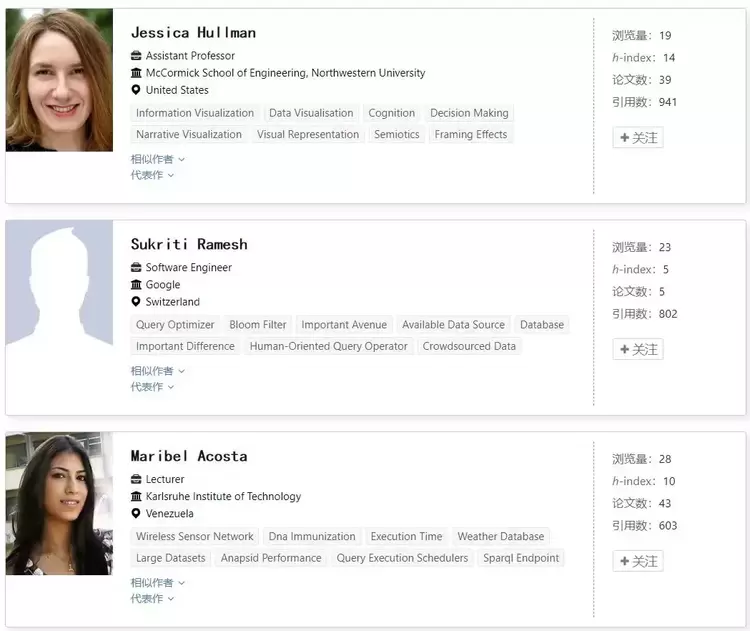The image size is (750, 631).
Task: Click Jessica Hullman's profile photo
Action: 59,80
